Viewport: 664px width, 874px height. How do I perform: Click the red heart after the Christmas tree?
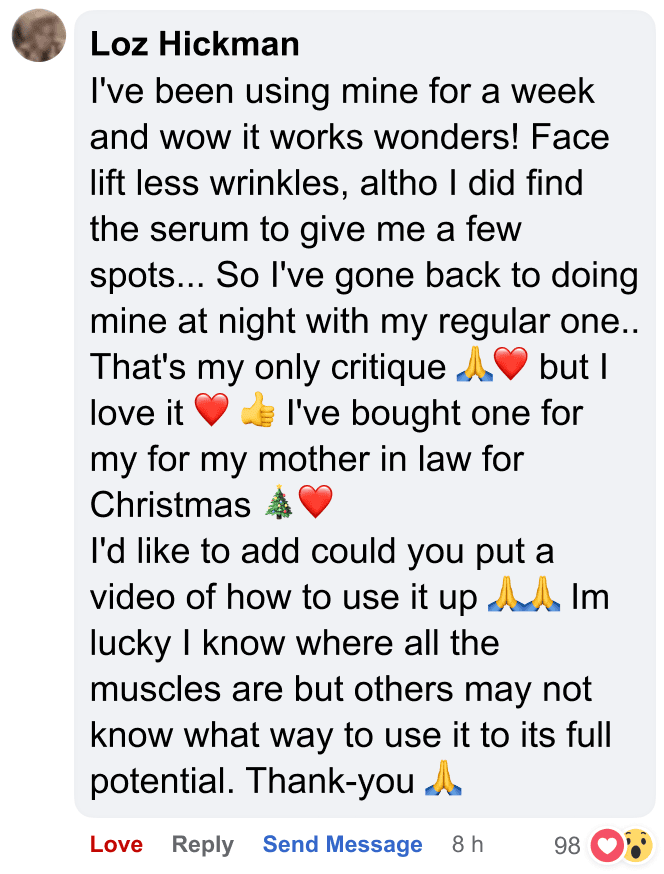click(315, 504)
